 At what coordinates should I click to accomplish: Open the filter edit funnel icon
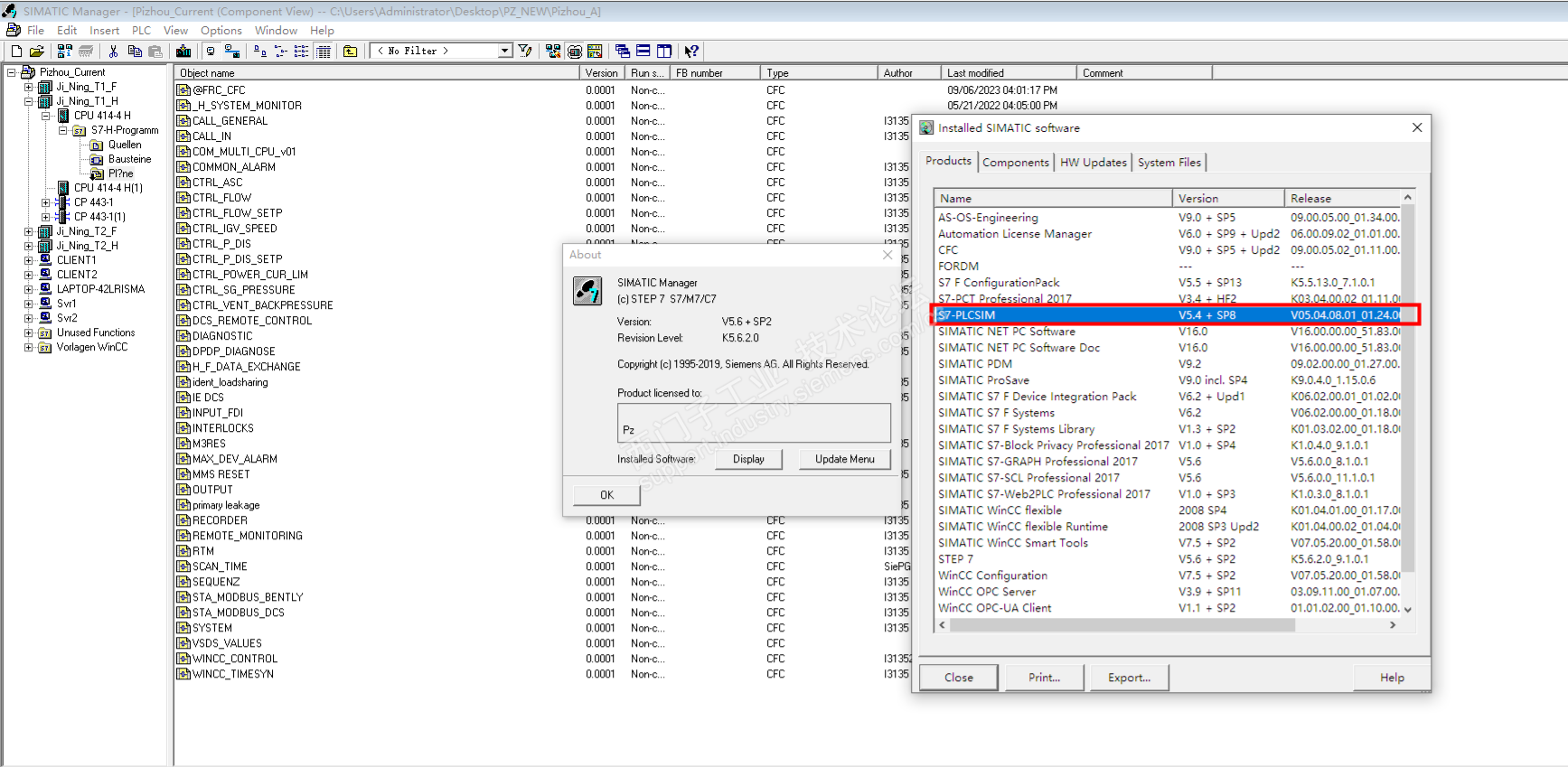(526, 51)
